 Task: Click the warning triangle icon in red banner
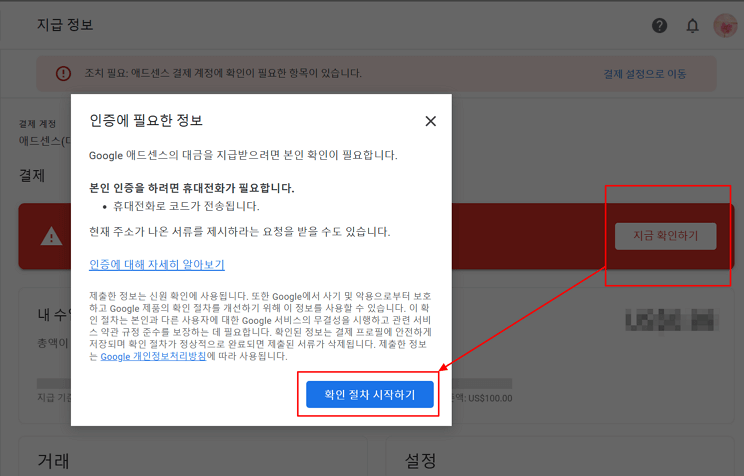tap(51, 236)
